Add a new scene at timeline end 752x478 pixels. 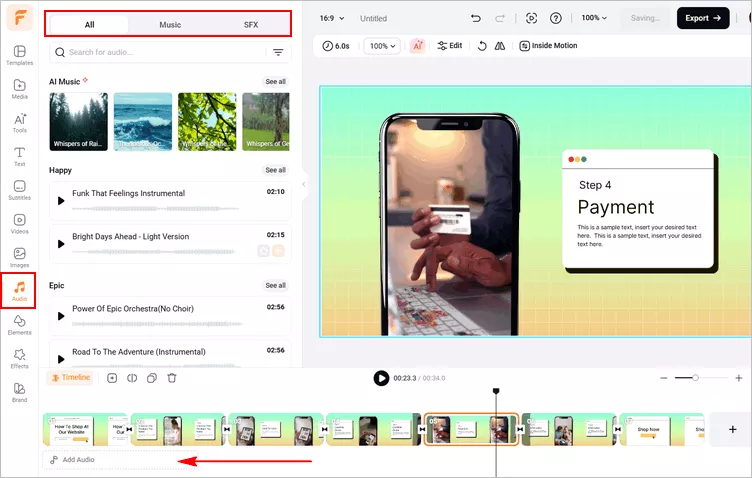(x=732, y=429)
